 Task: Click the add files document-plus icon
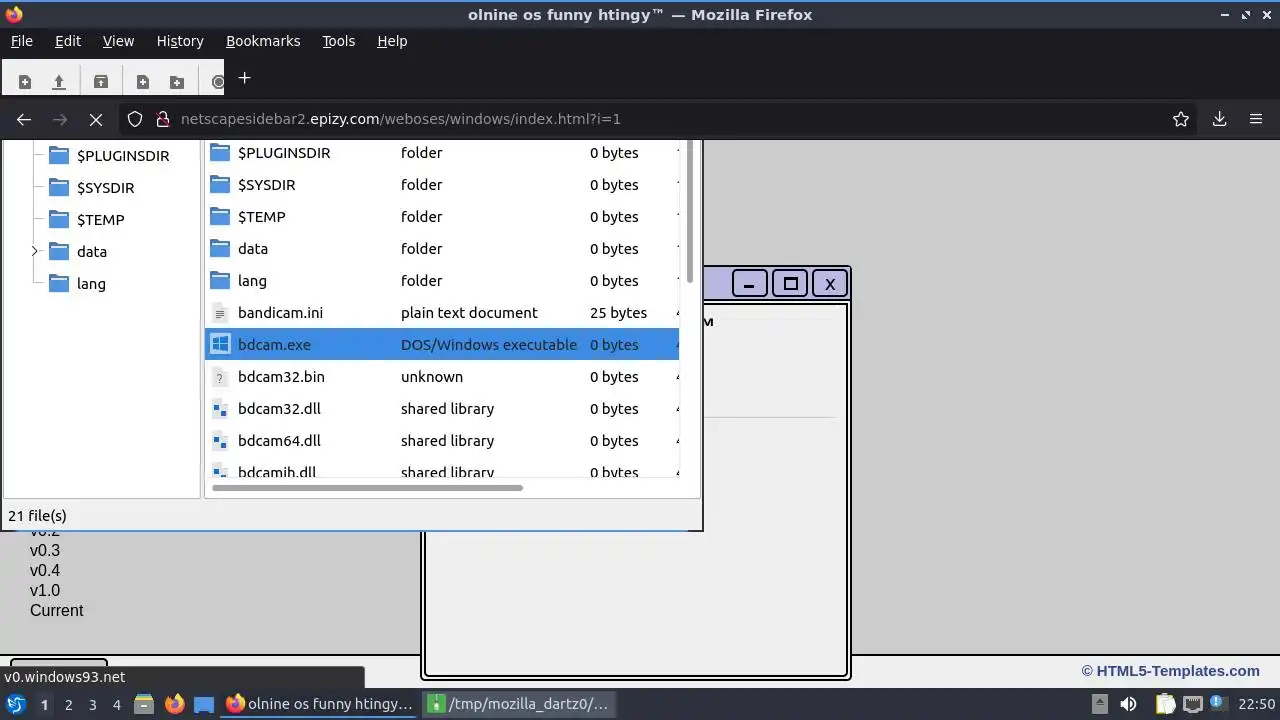pos(143,82)
